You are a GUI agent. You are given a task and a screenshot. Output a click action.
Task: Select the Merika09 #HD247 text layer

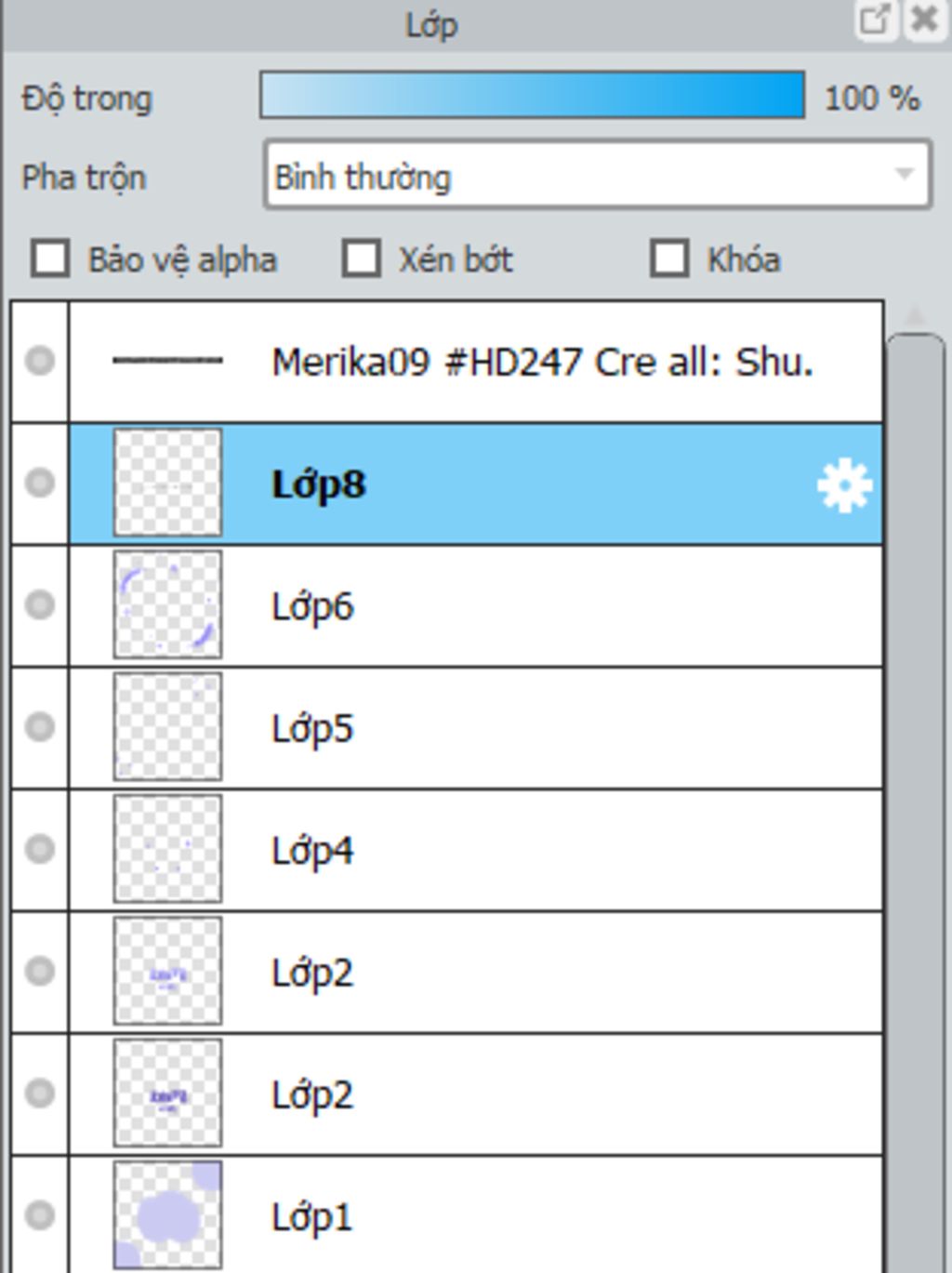coord(476,362)
